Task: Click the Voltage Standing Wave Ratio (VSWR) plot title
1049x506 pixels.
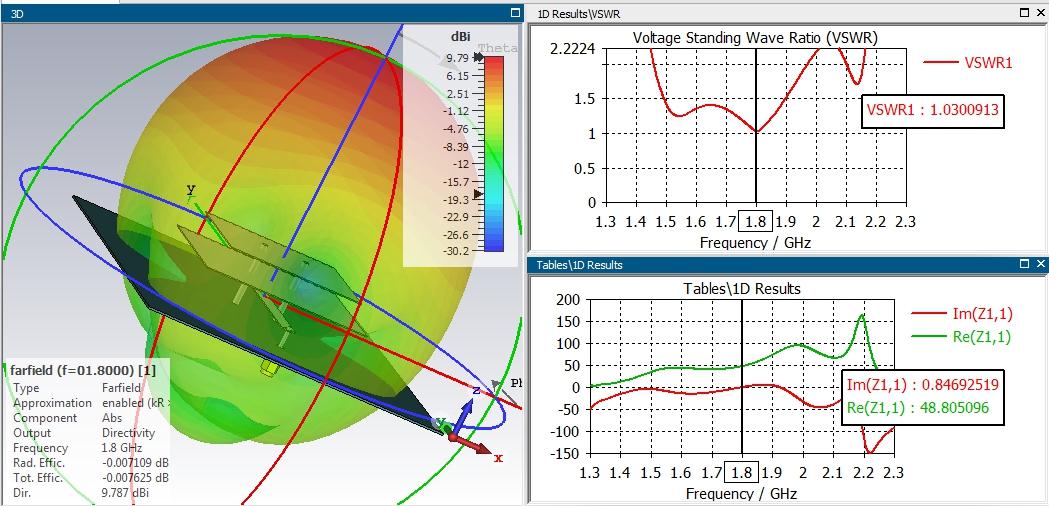Action: click(755, 38)
